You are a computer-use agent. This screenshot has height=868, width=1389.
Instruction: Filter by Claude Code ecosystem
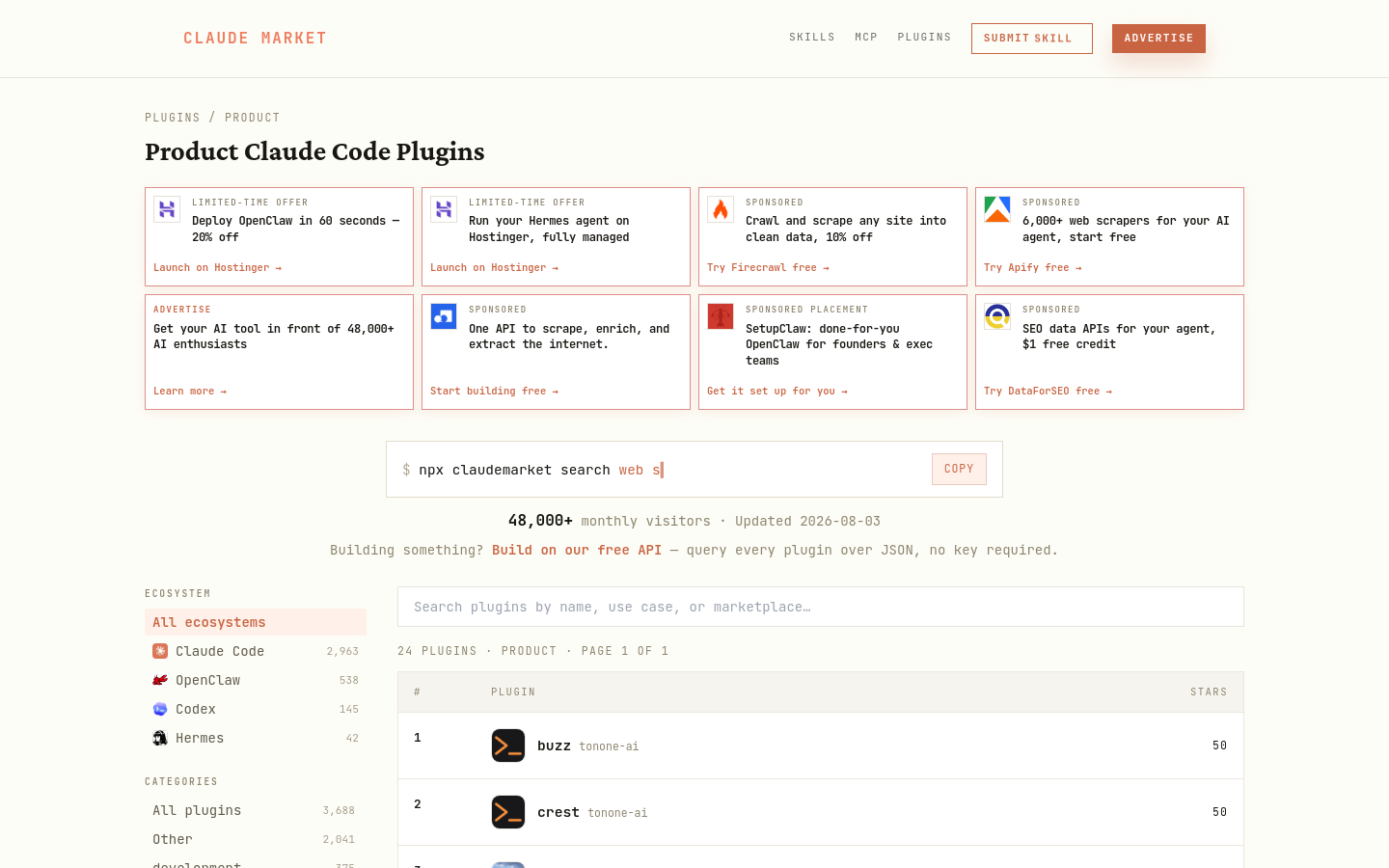(256, 651)
